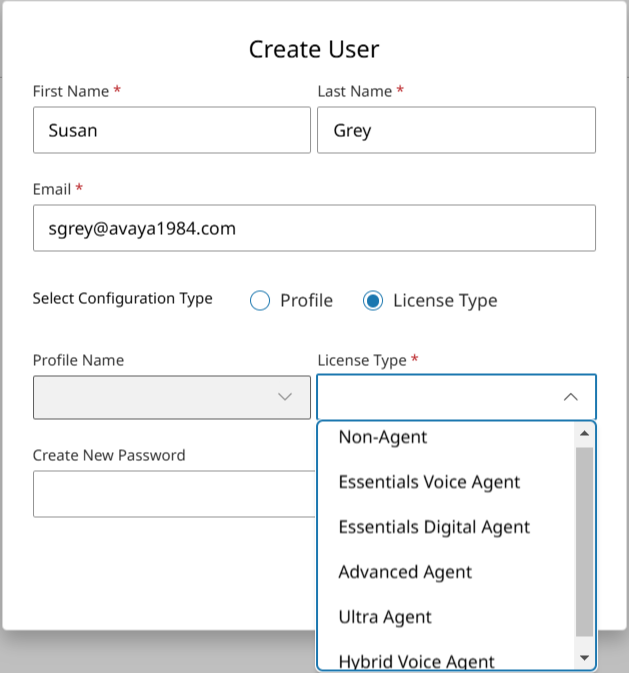The height and width of the screenshot is (673, 629).
Task: Open the Profile Name dropdown
Action: click(172, 397)
